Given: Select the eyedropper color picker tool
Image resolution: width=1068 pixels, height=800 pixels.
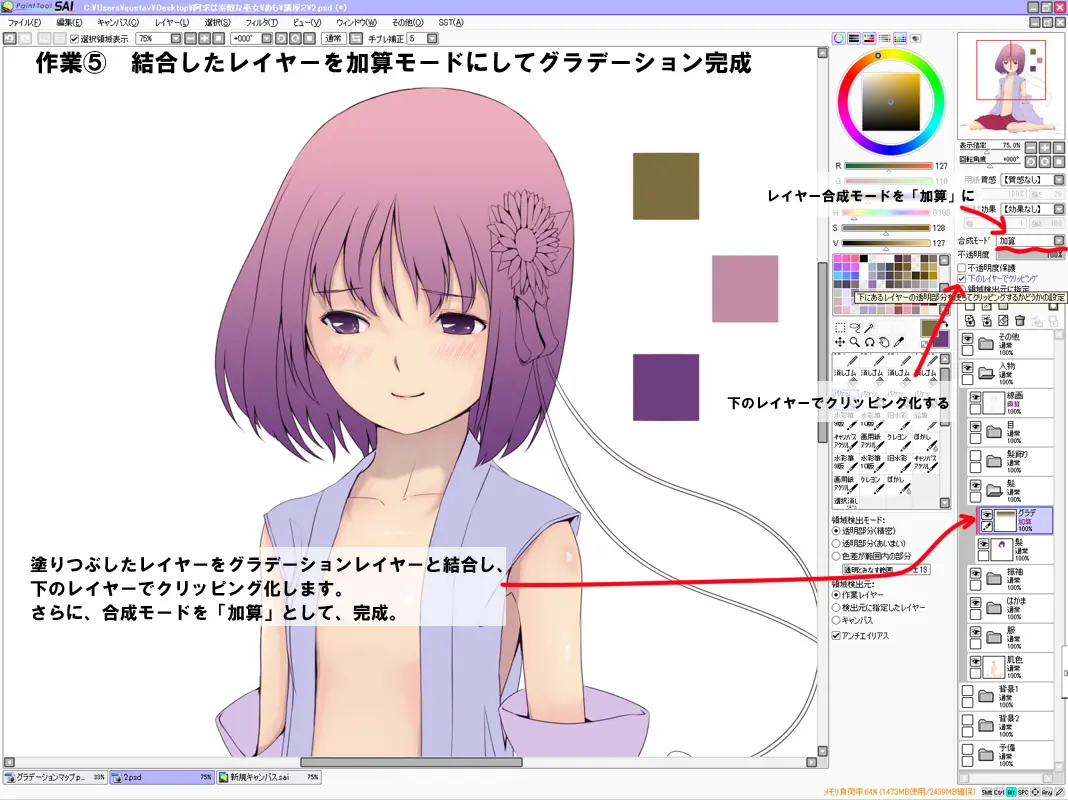Looking at the screenshot, I should [x=899, y=342].
